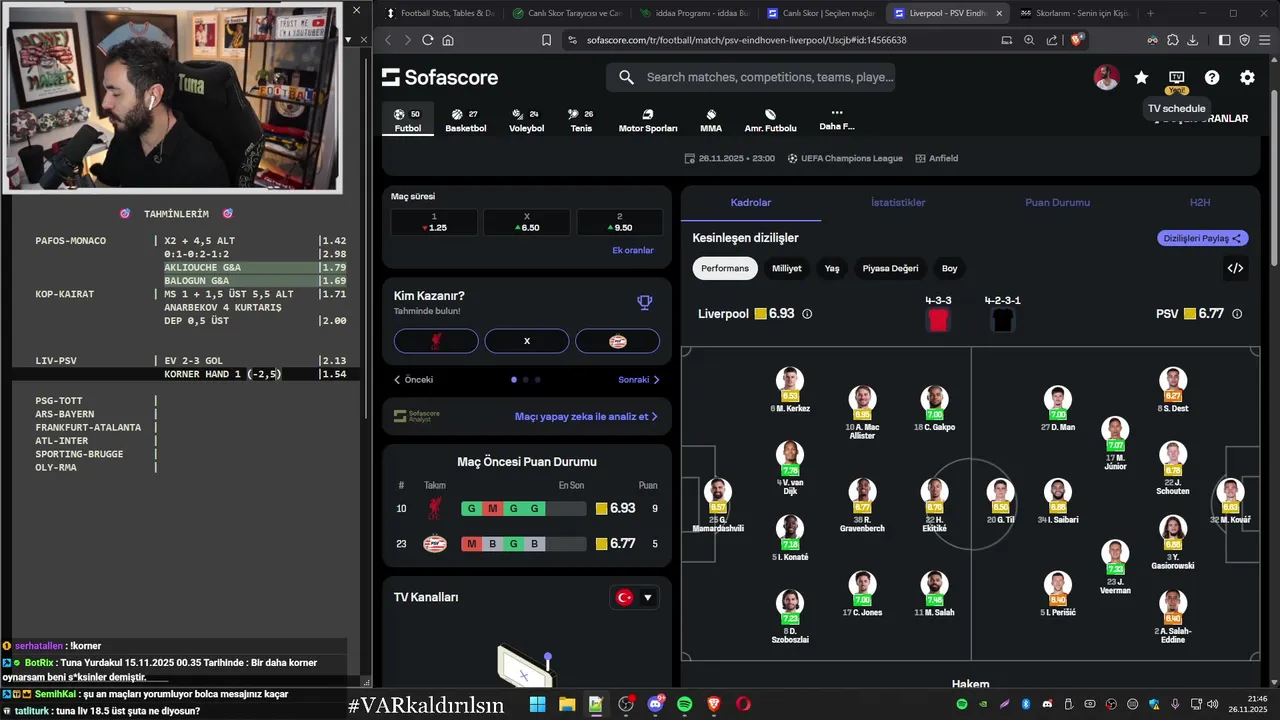
Task: Click the embed code icon for lineups
Action: [1235, 268]
